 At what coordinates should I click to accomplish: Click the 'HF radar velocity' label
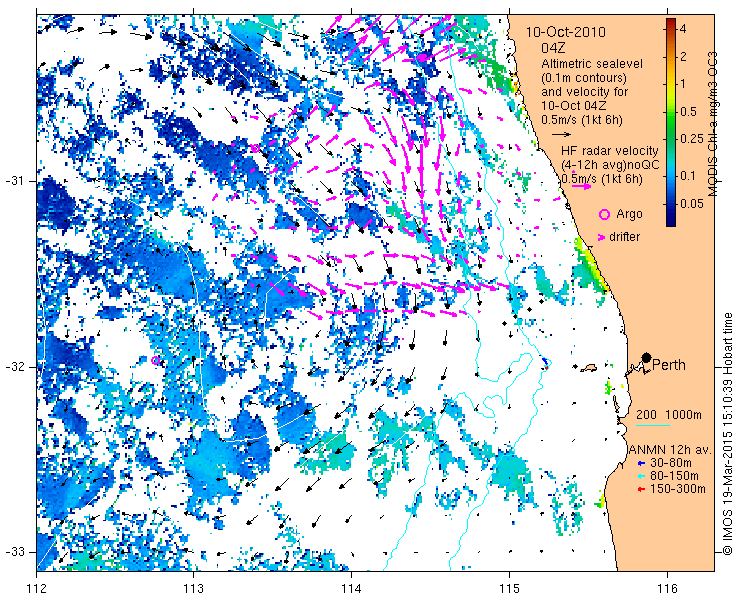(609, 151)
